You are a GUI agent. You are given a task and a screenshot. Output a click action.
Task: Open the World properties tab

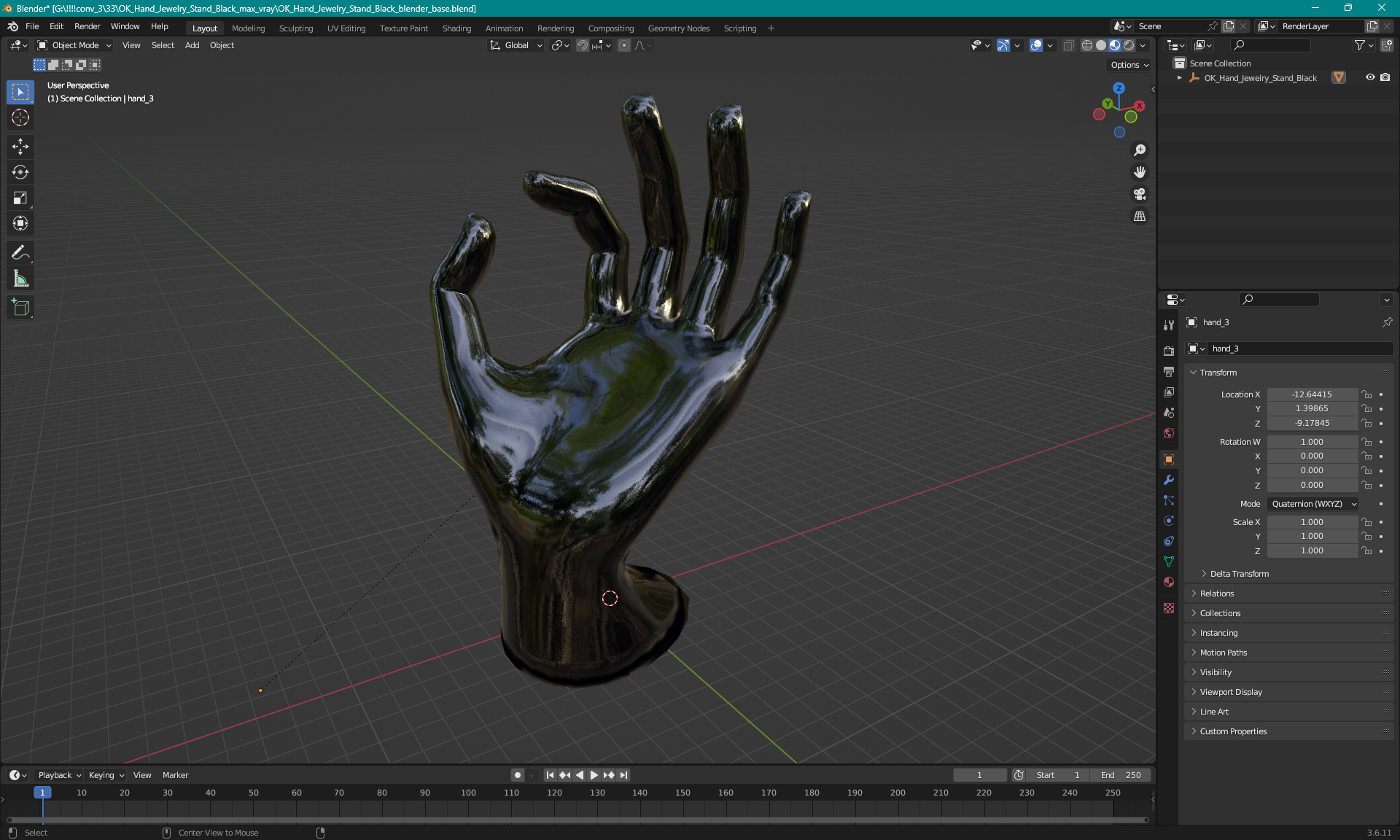click(1169, 432)
